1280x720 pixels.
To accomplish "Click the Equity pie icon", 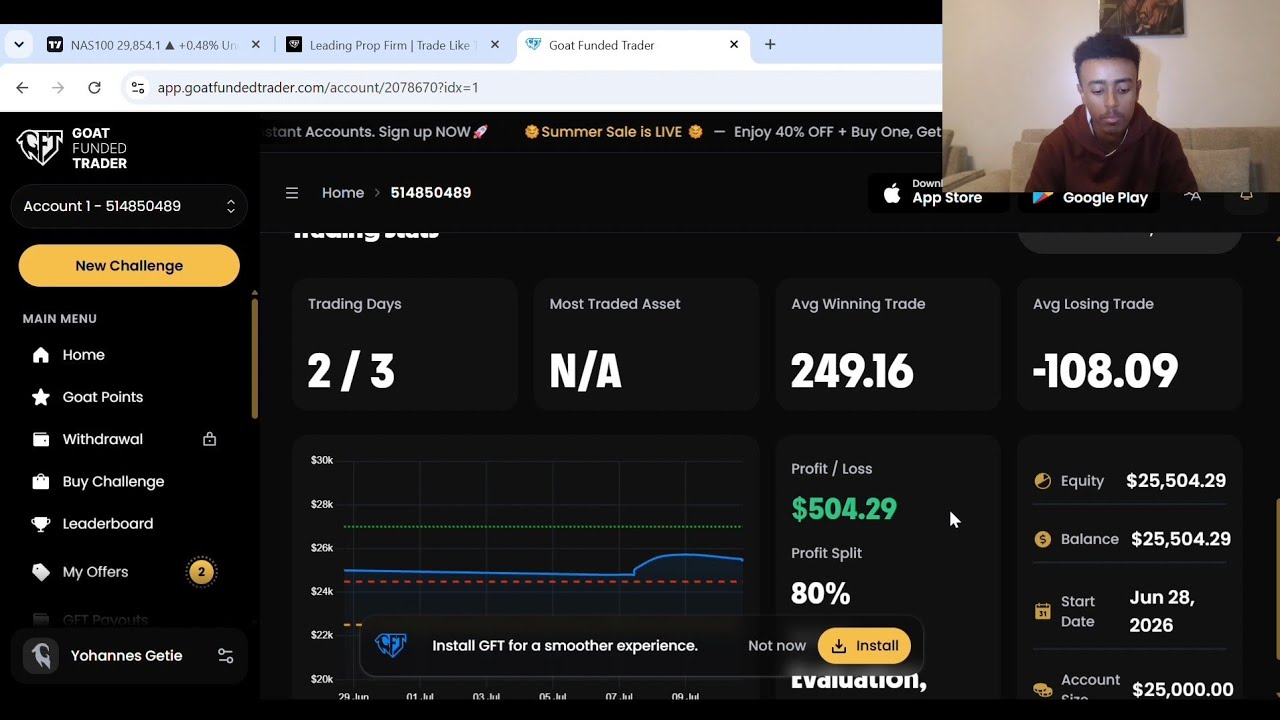I will coord(1043,481).
